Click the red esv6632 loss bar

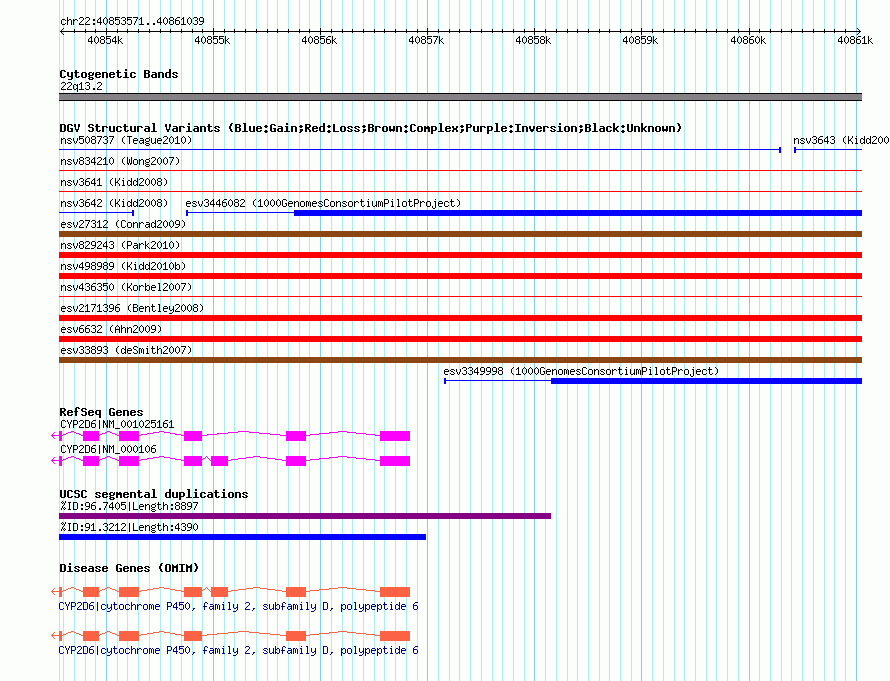click(460, 339)
